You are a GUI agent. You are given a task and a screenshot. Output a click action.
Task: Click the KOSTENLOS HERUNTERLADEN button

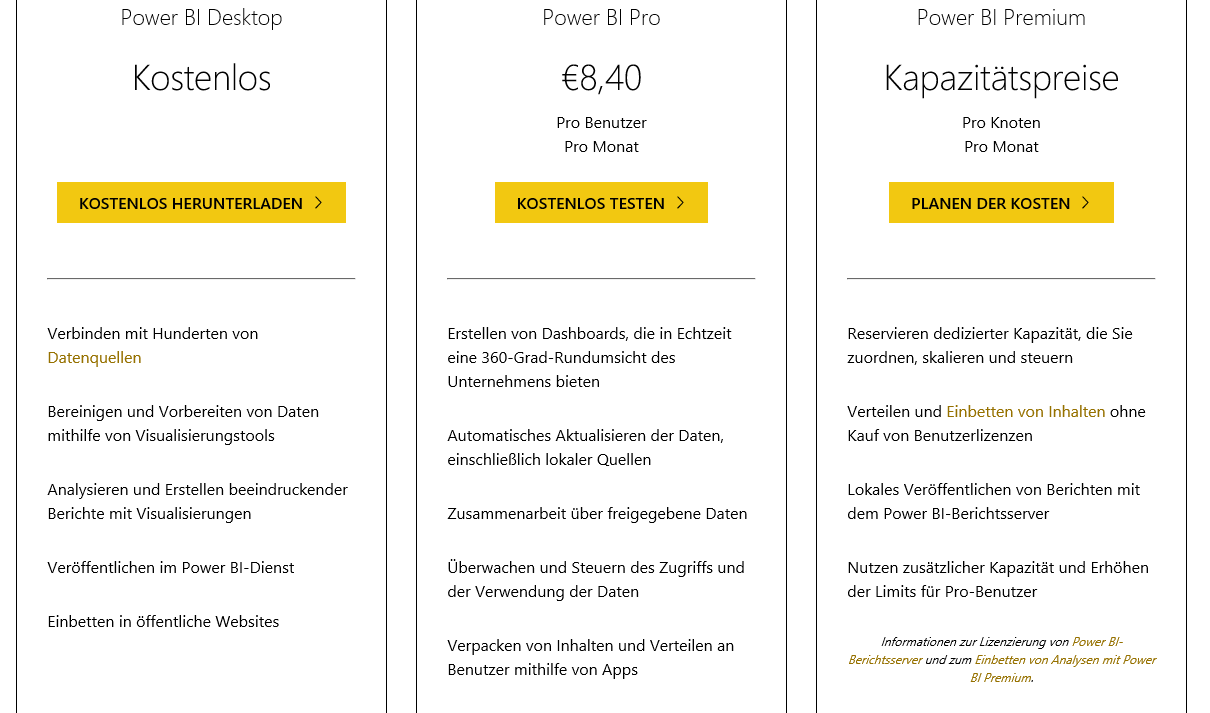[201, 203]
